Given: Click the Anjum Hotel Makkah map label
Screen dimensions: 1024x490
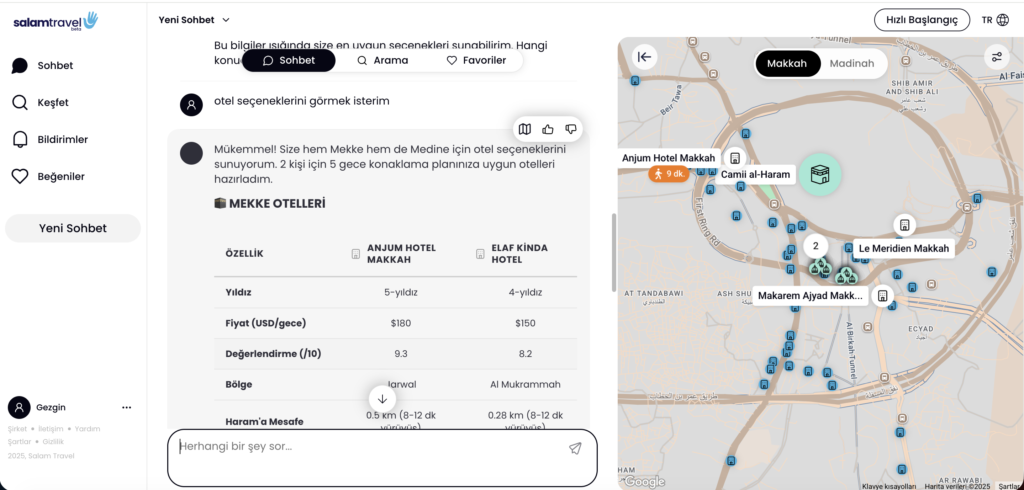Looking at the screenshot, I should click(669, 158).
